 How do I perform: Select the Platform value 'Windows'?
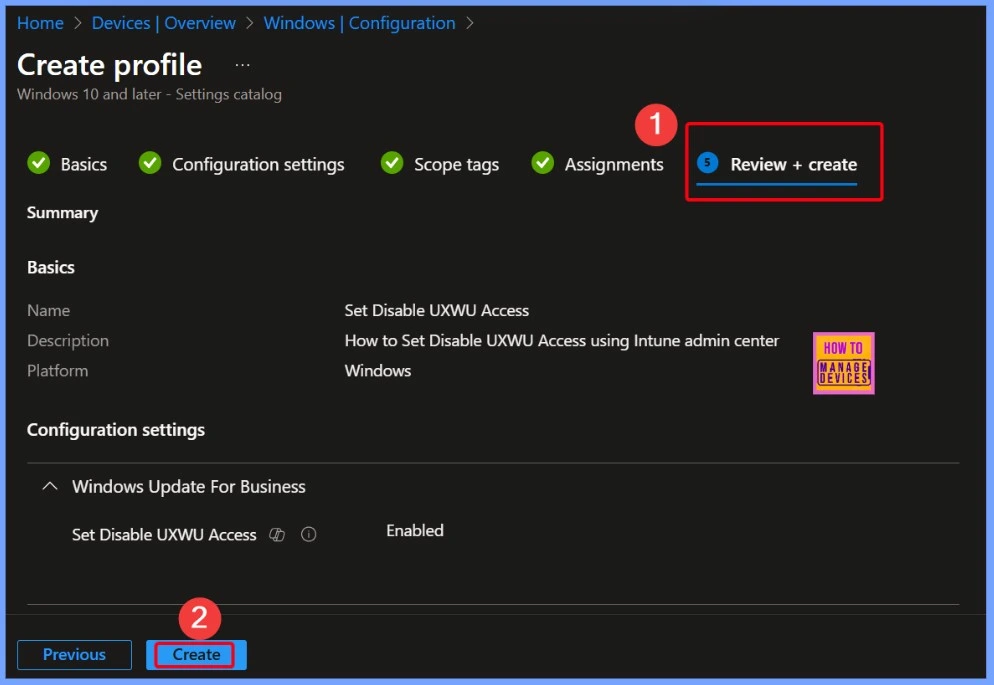click(x=378, y=371)
